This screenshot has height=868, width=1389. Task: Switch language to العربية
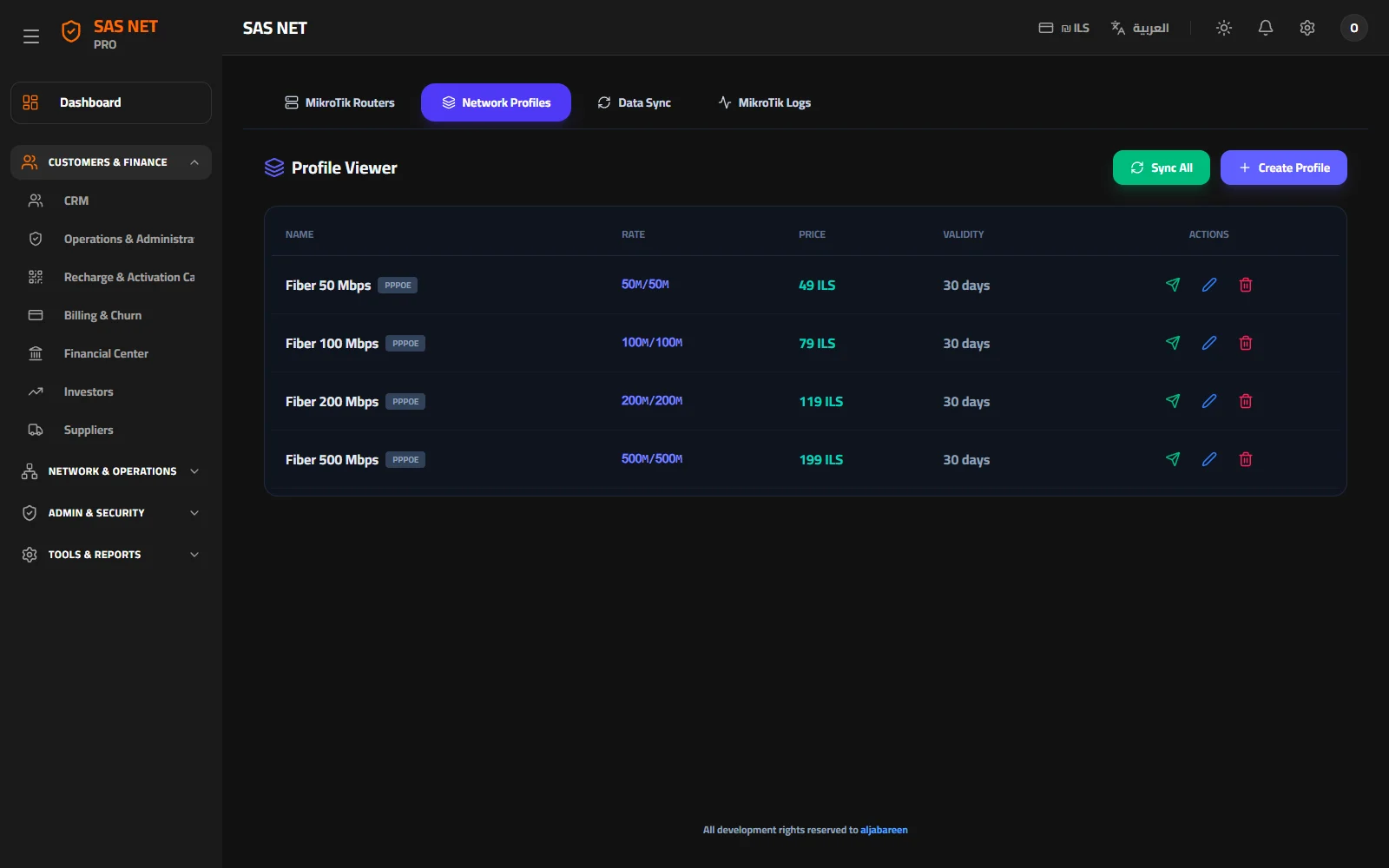coord(1140,28)
